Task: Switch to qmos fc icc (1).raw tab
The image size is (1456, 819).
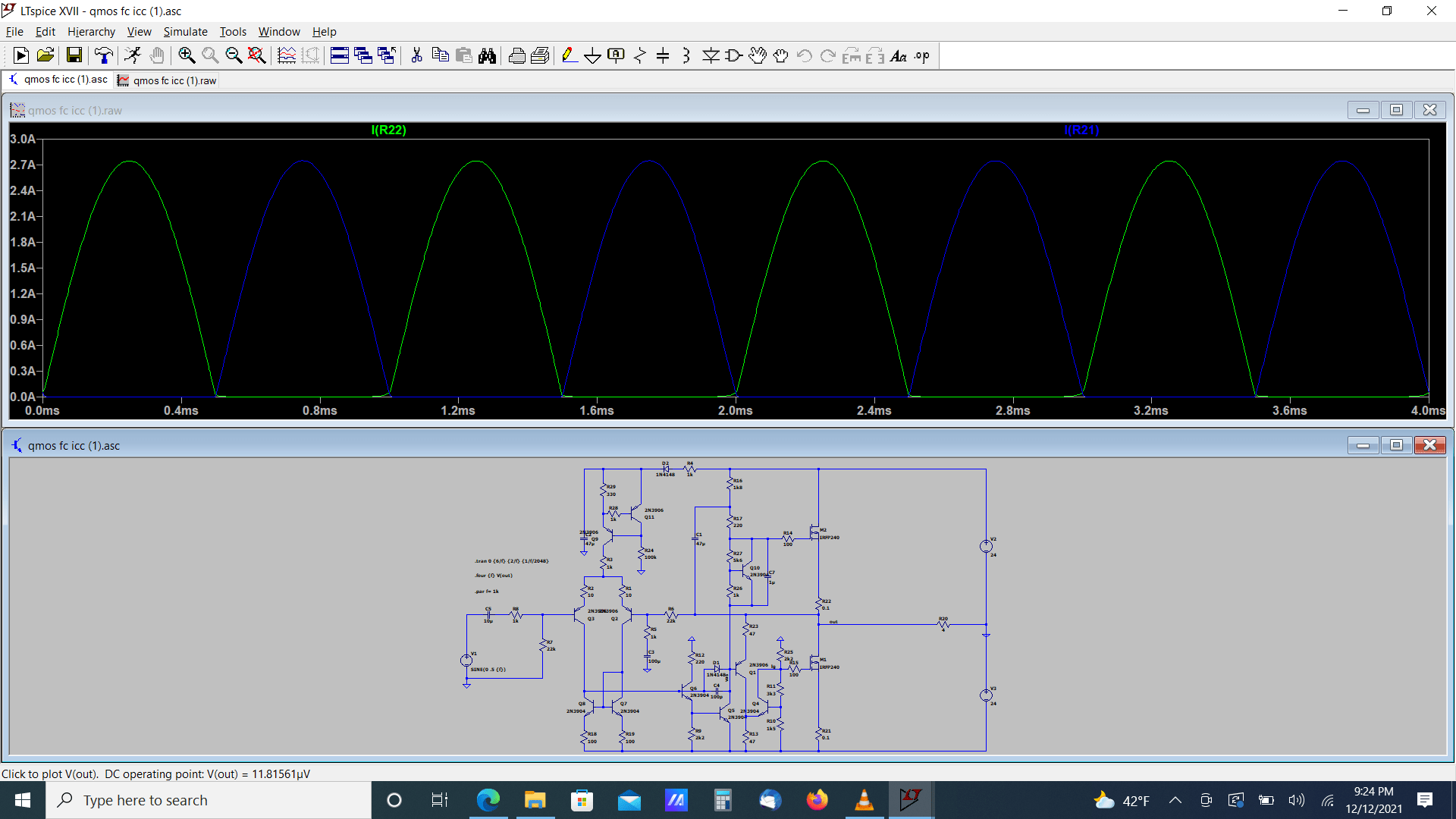Action: [x=167, y=80]
